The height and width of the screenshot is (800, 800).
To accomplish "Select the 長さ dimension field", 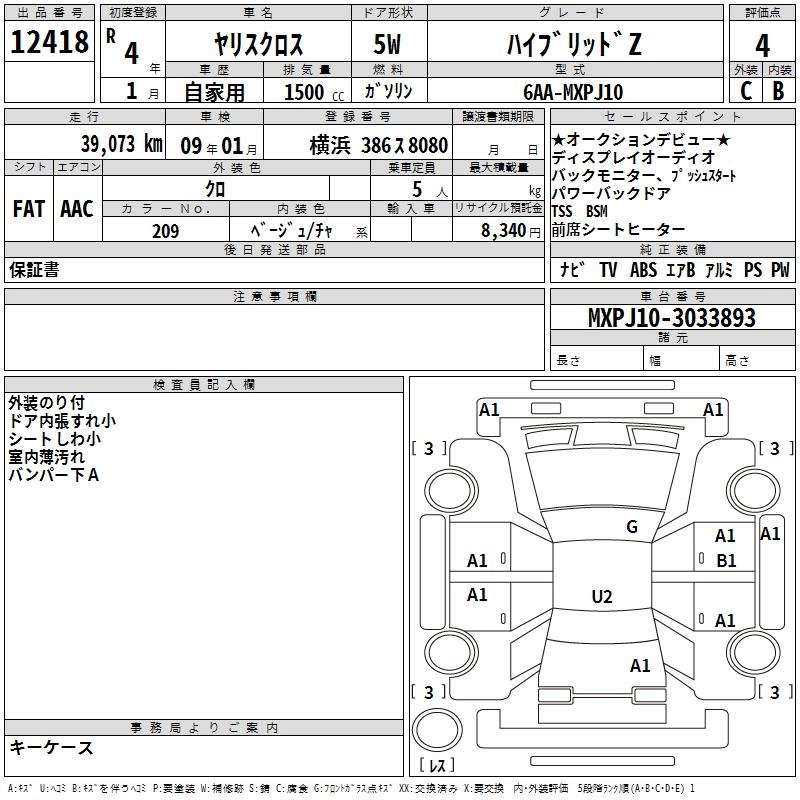I will (x=596, y=358).
